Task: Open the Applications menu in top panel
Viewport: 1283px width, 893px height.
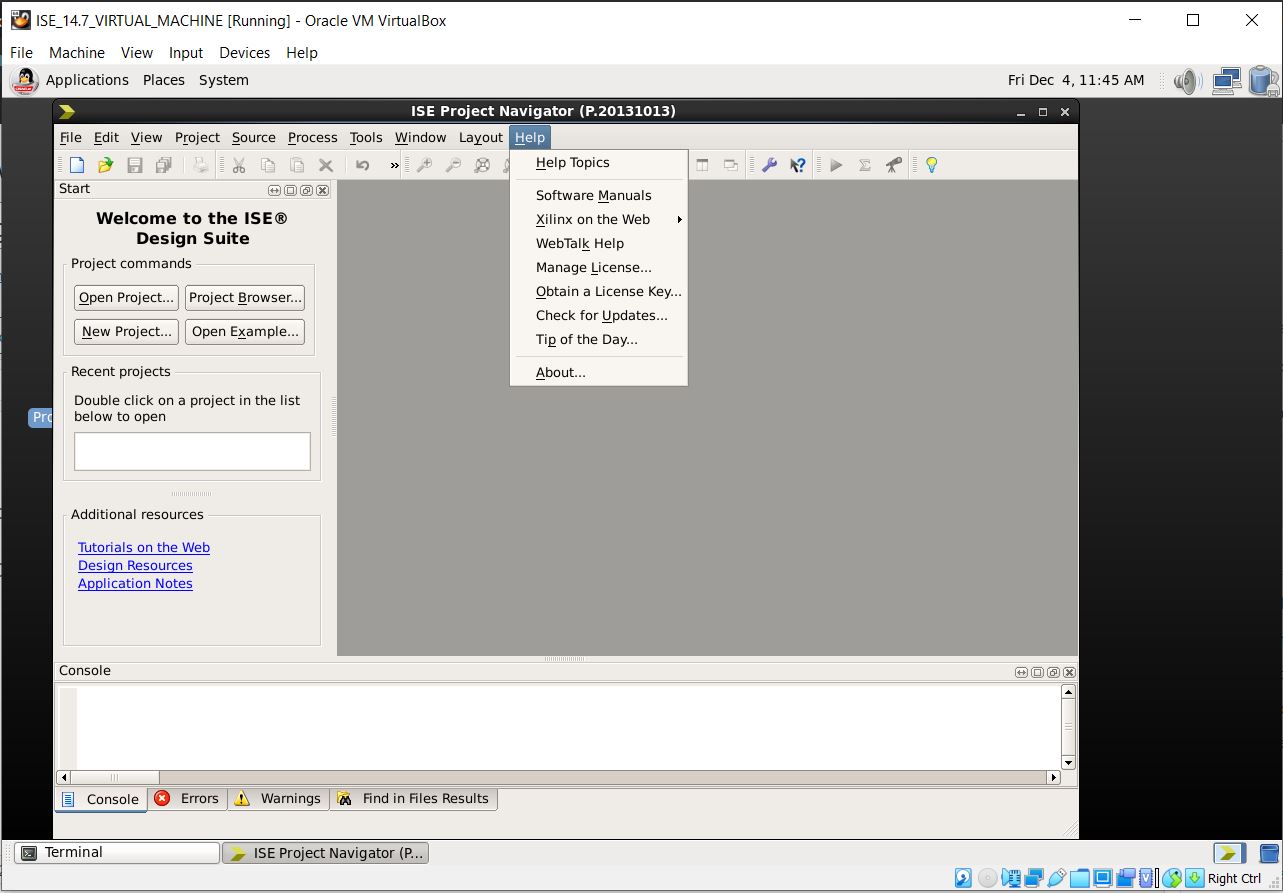Action: pyautogui.click(x=87, y=81)
